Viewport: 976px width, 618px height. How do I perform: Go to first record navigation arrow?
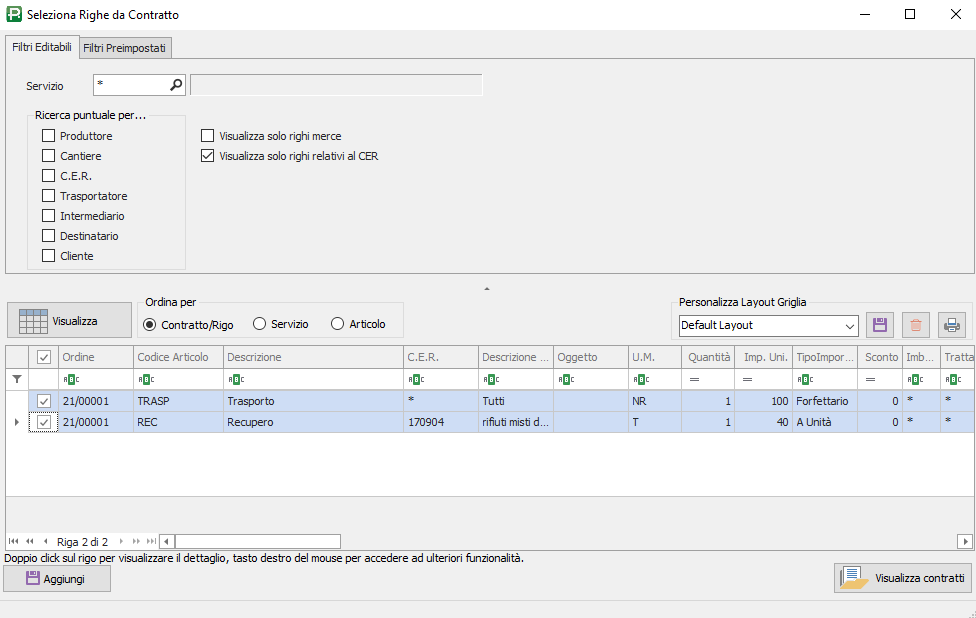point(14,541)
